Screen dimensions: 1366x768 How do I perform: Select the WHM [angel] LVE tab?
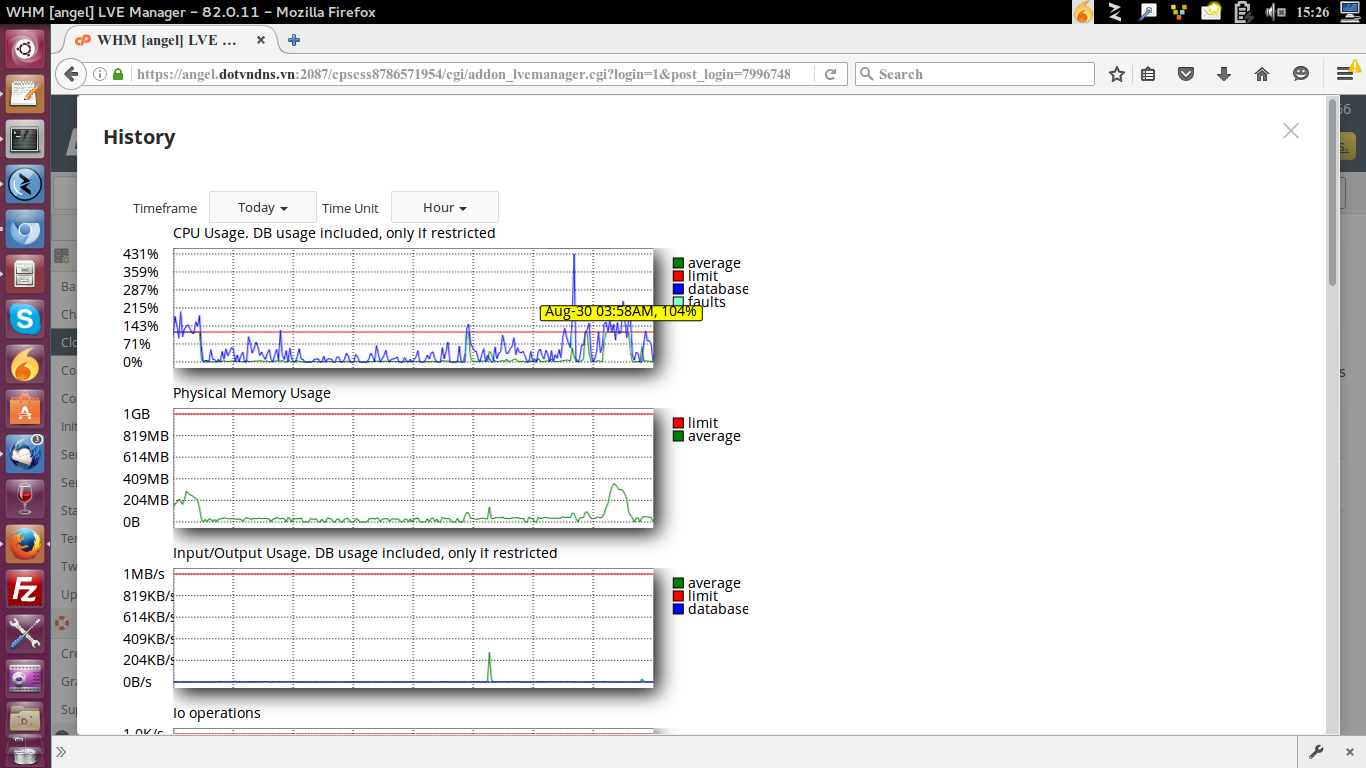[x=166, y=40]
